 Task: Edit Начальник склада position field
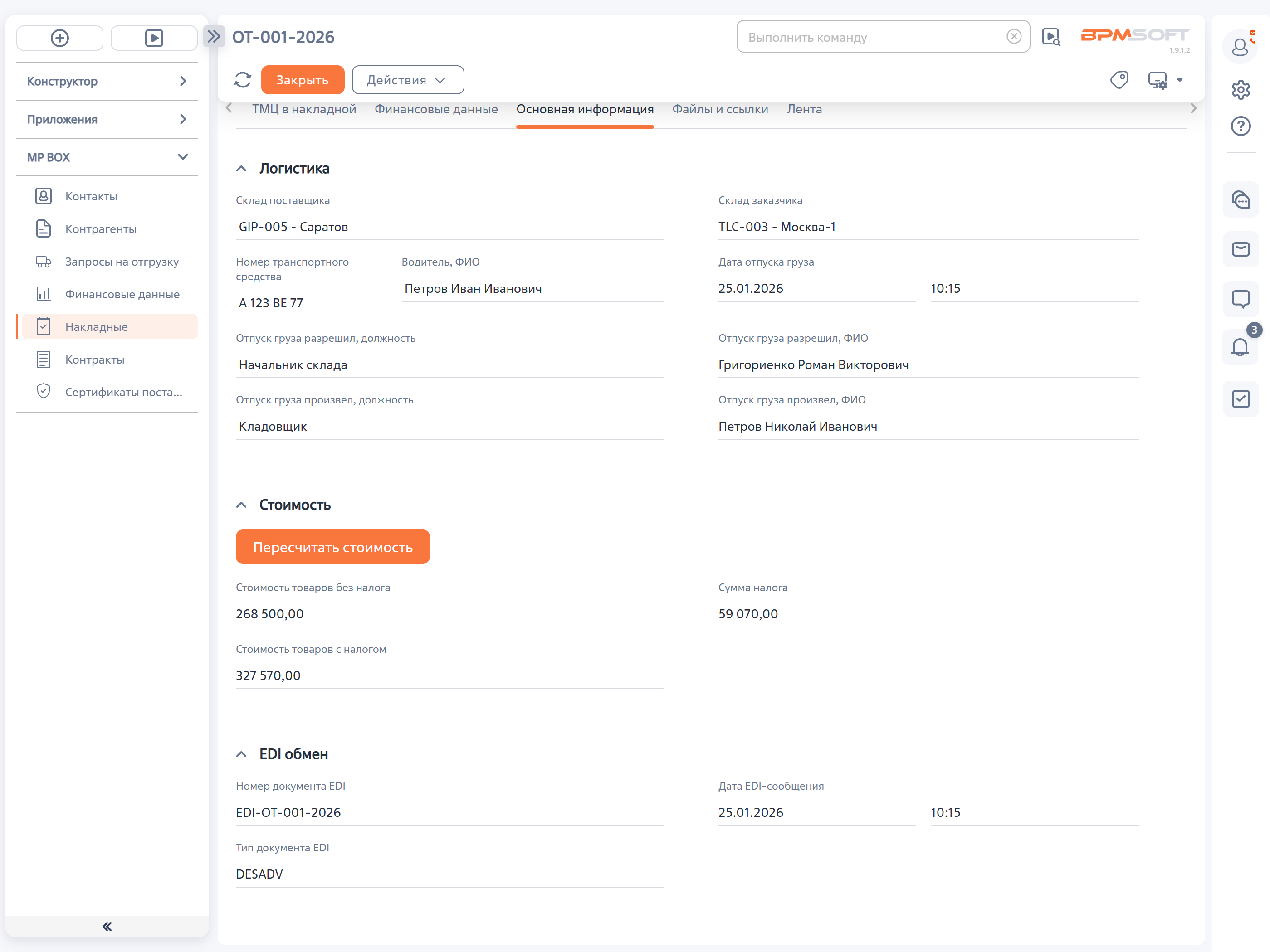point(449,365)
